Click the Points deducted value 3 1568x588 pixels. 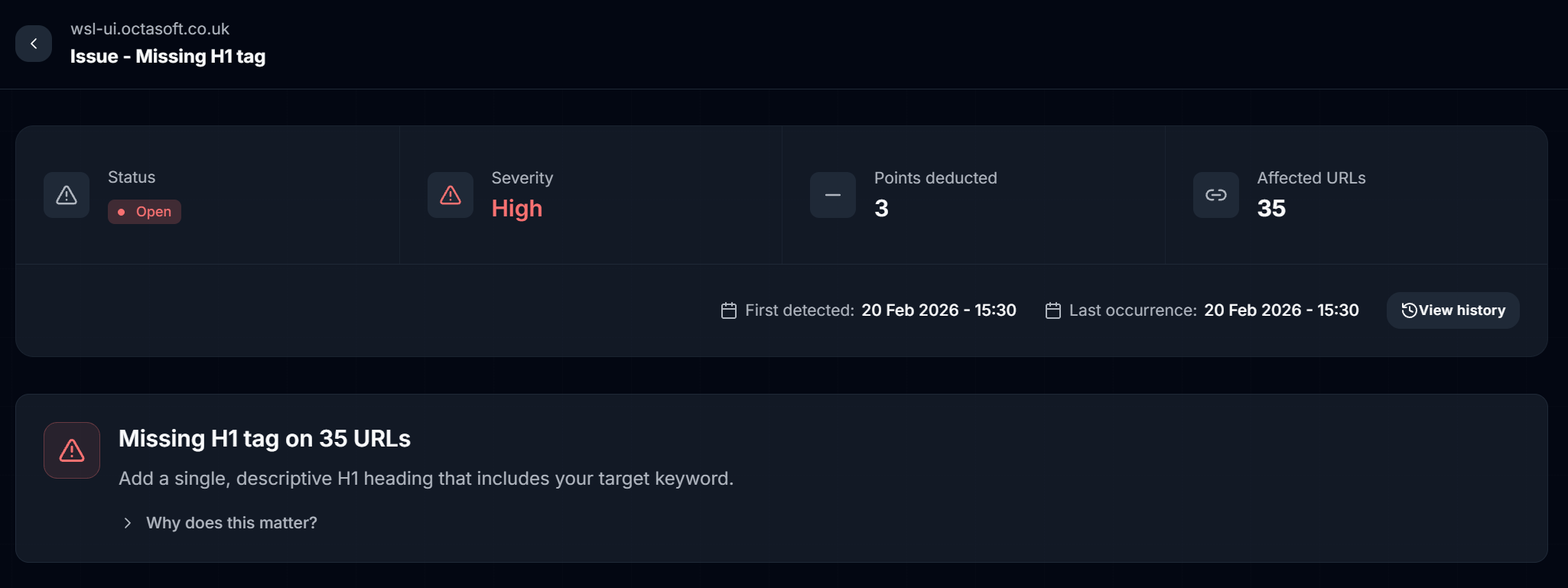tap(881, 209)
